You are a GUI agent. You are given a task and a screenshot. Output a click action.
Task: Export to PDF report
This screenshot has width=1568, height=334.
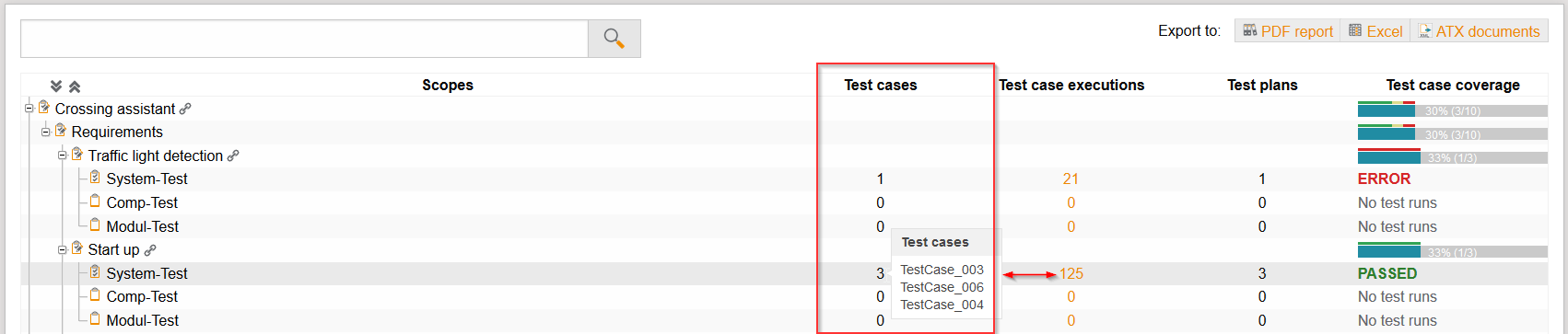coord(1287,31)
